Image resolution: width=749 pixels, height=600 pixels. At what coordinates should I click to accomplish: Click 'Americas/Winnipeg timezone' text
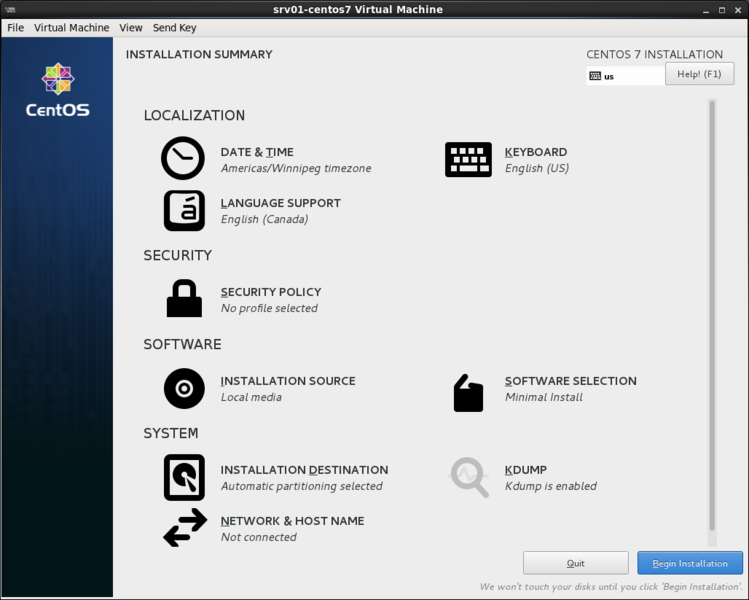coord(296,168)
